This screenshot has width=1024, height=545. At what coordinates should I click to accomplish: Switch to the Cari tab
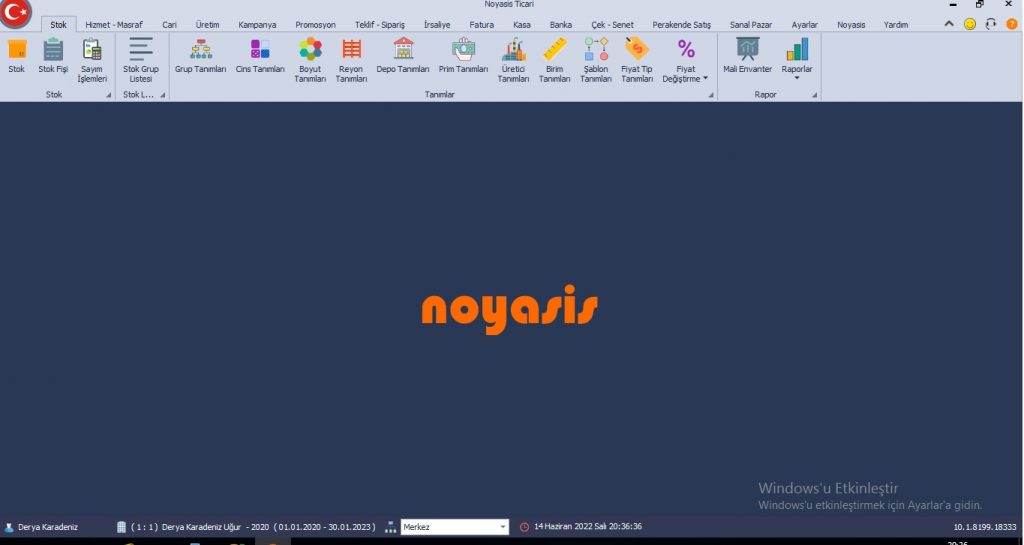pos(170,25)
